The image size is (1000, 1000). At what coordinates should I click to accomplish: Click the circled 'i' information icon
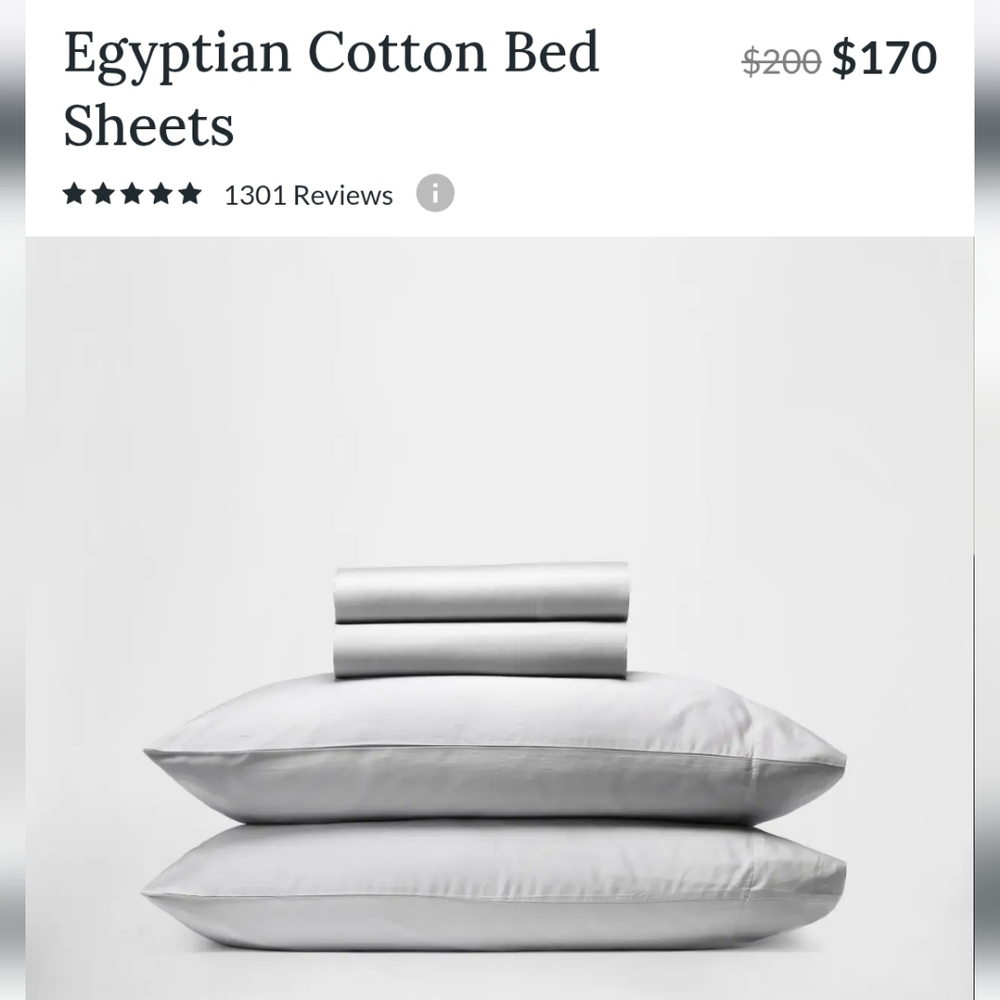point(434,194)
